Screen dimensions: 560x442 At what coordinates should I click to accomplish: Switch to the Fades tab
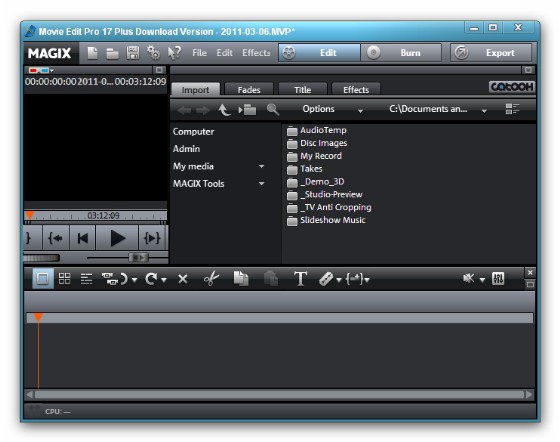(249, 90)
